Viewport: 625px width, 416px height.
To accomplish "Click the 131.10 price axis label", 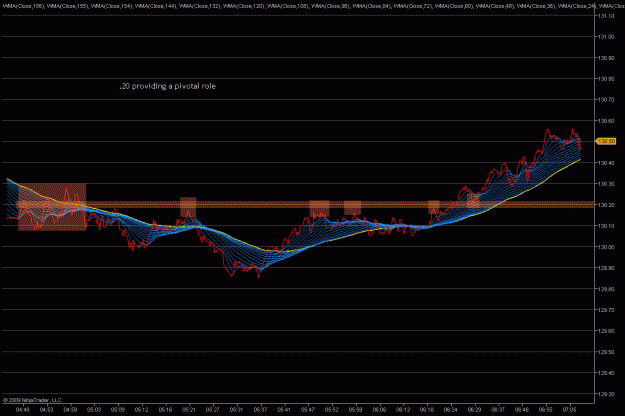I will 605,16.
